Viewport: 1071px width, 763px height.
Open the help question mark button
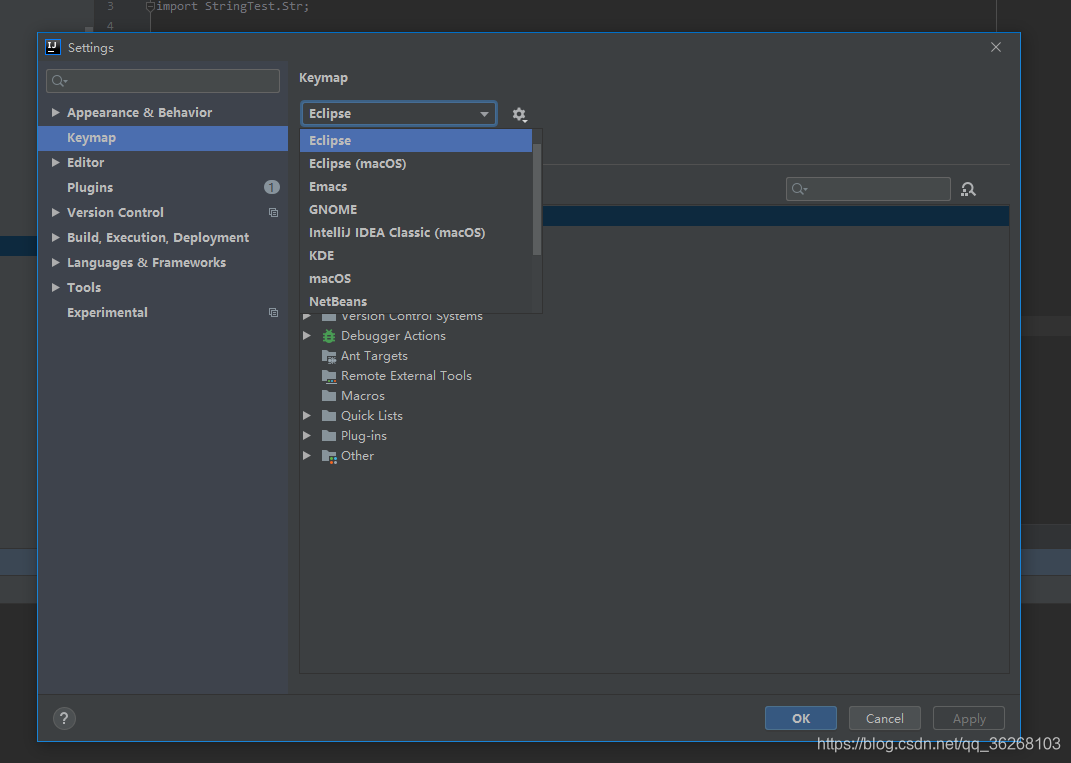(64, 718)
